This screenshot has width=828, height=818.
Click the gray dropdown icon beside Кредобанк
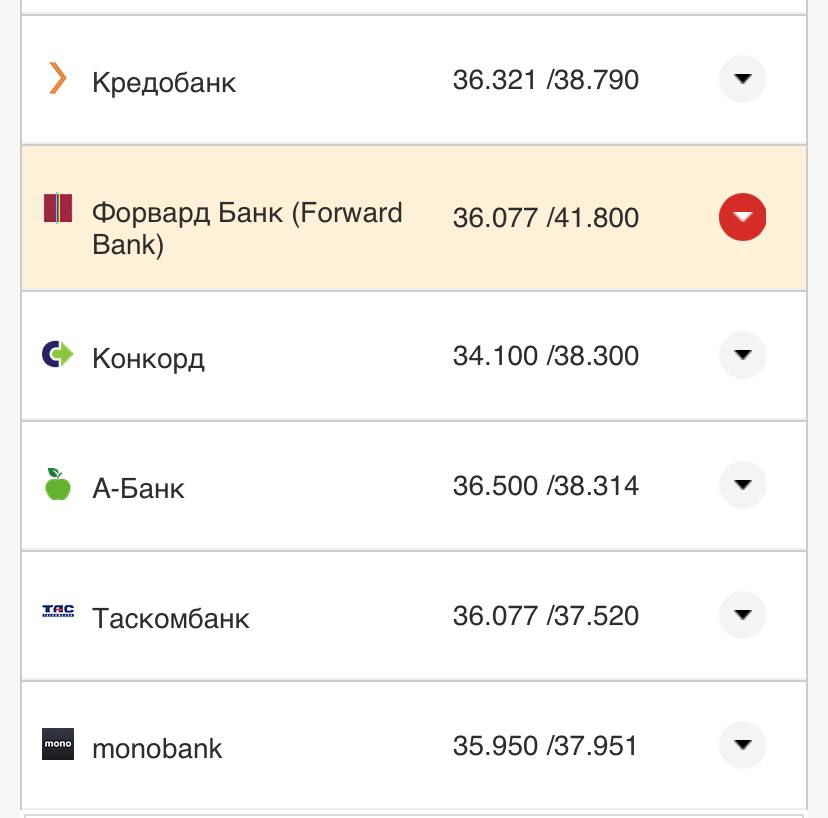[x=741, y=80]
